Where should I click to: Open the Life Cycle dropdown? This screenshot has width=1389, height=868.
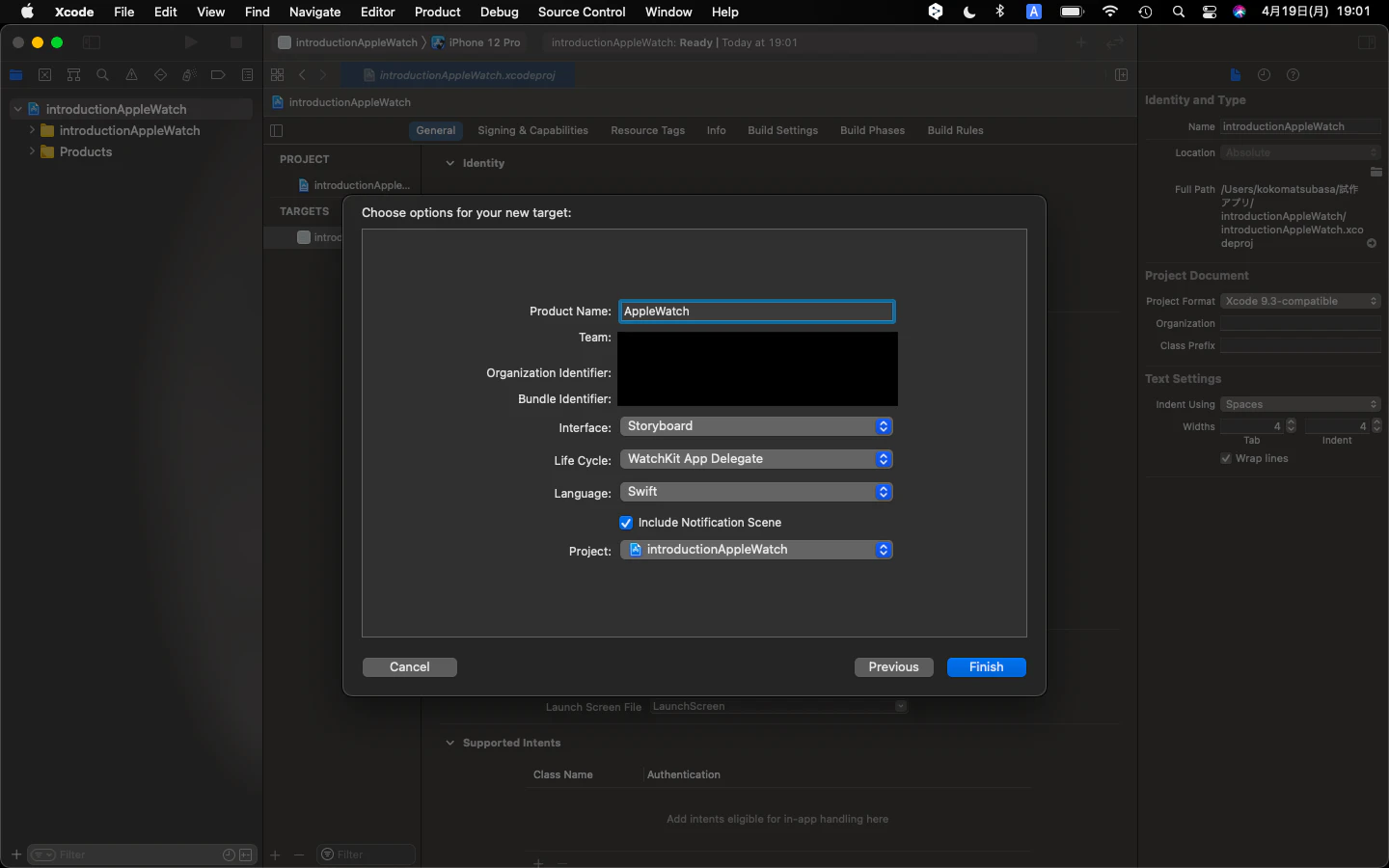[756, 459]
